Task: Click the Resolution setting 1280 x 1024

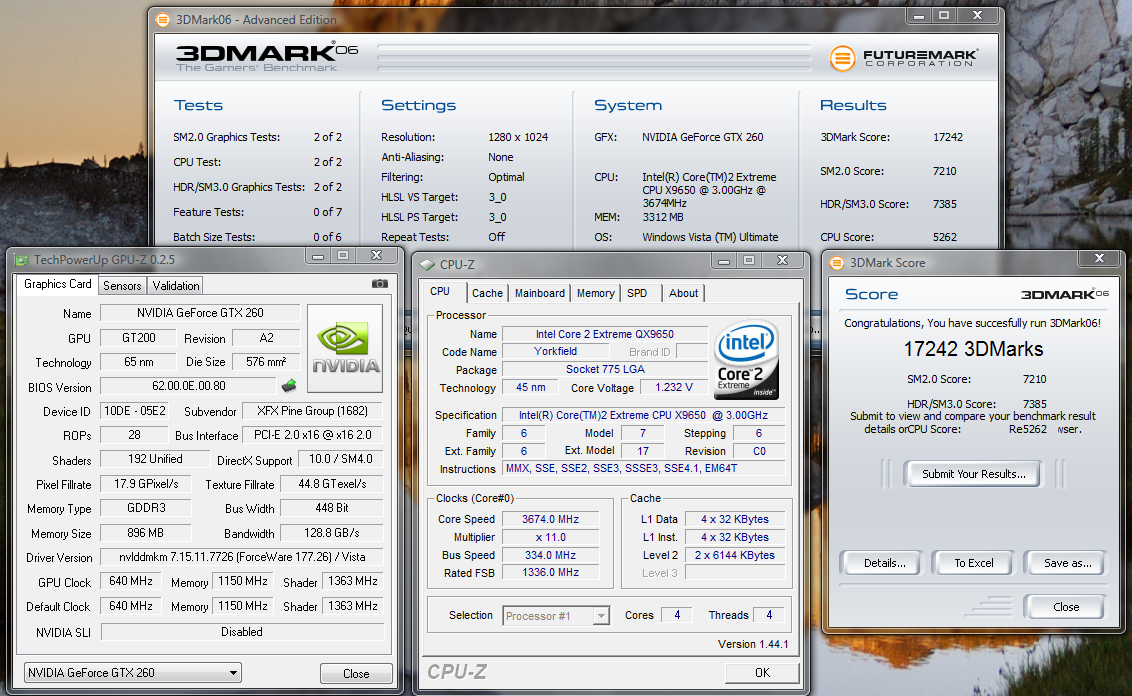Action: (518, 137)
